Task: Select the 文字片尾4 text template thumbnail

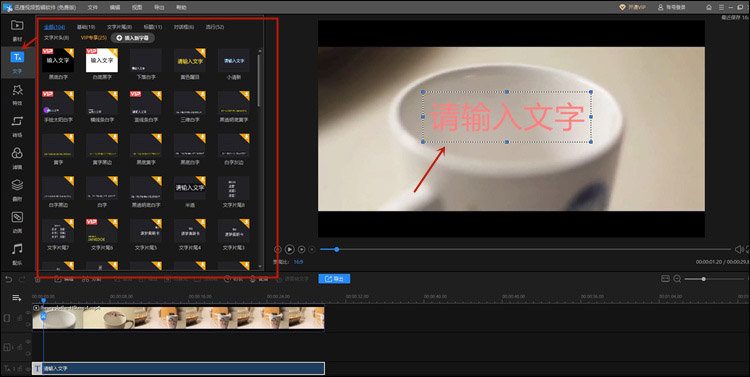Action: click(190, 231)
